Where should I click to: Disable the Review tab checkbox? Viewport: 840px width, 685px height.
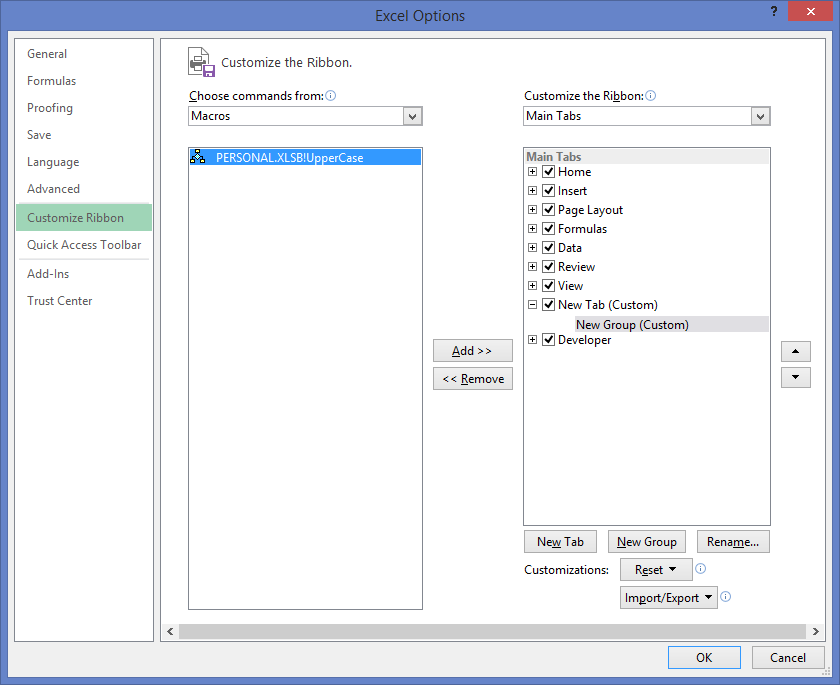[x=548, y=267]
